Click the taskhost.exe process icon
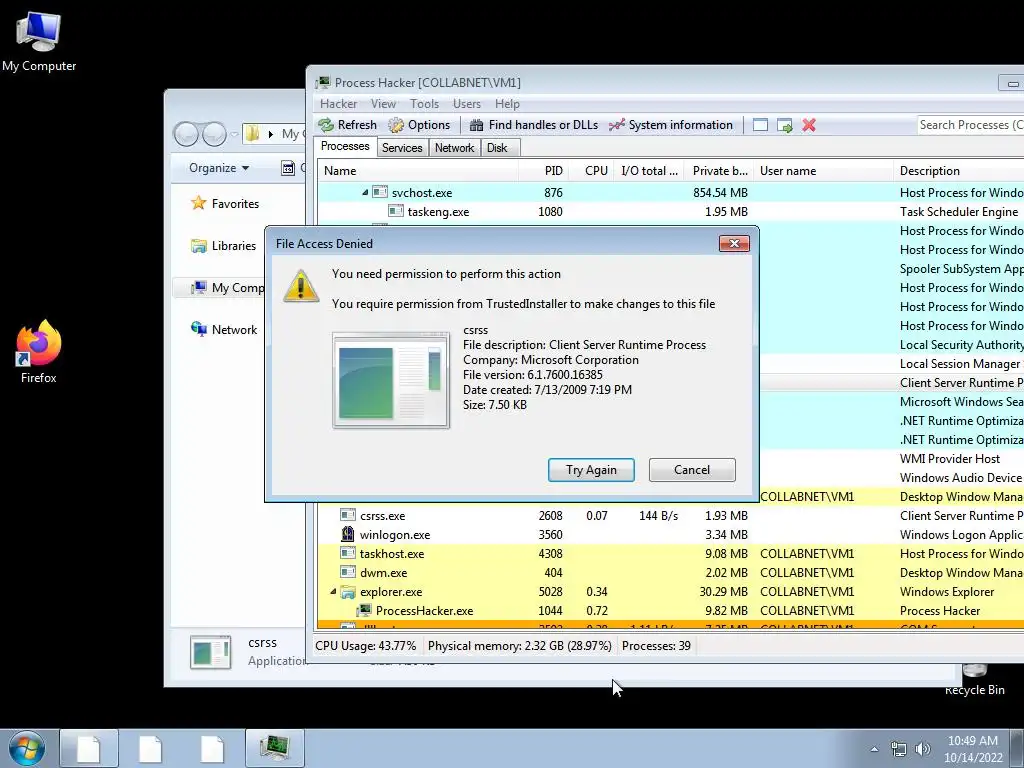Viewport: 1024px width, 768px height. (348, 553)
